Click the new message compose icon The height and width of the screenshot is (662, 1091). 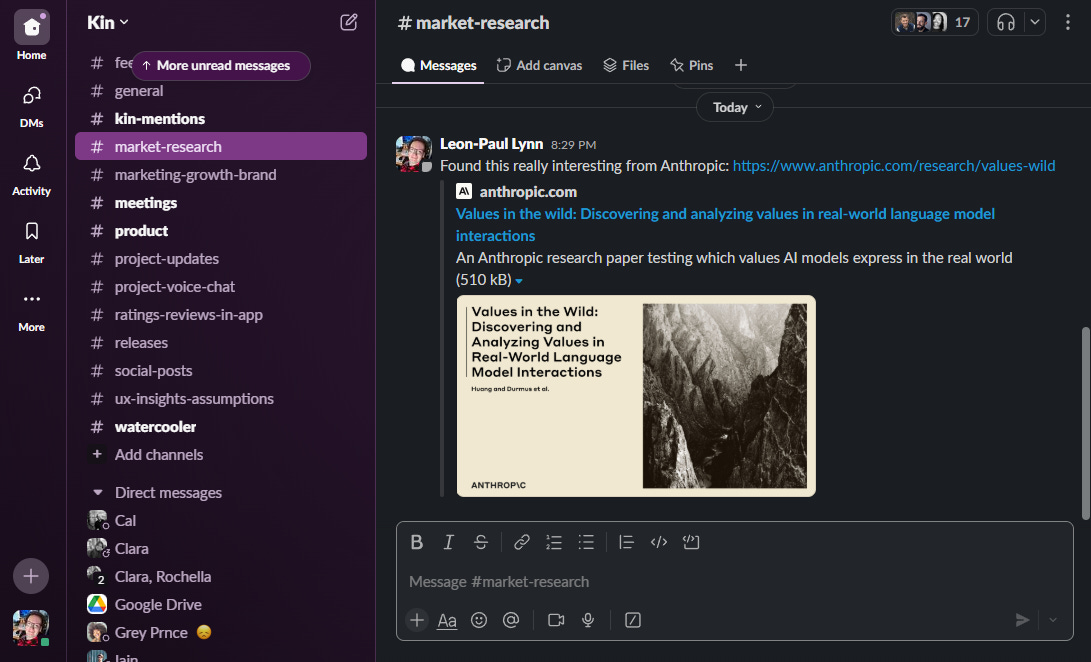click(x=349, y=22)
